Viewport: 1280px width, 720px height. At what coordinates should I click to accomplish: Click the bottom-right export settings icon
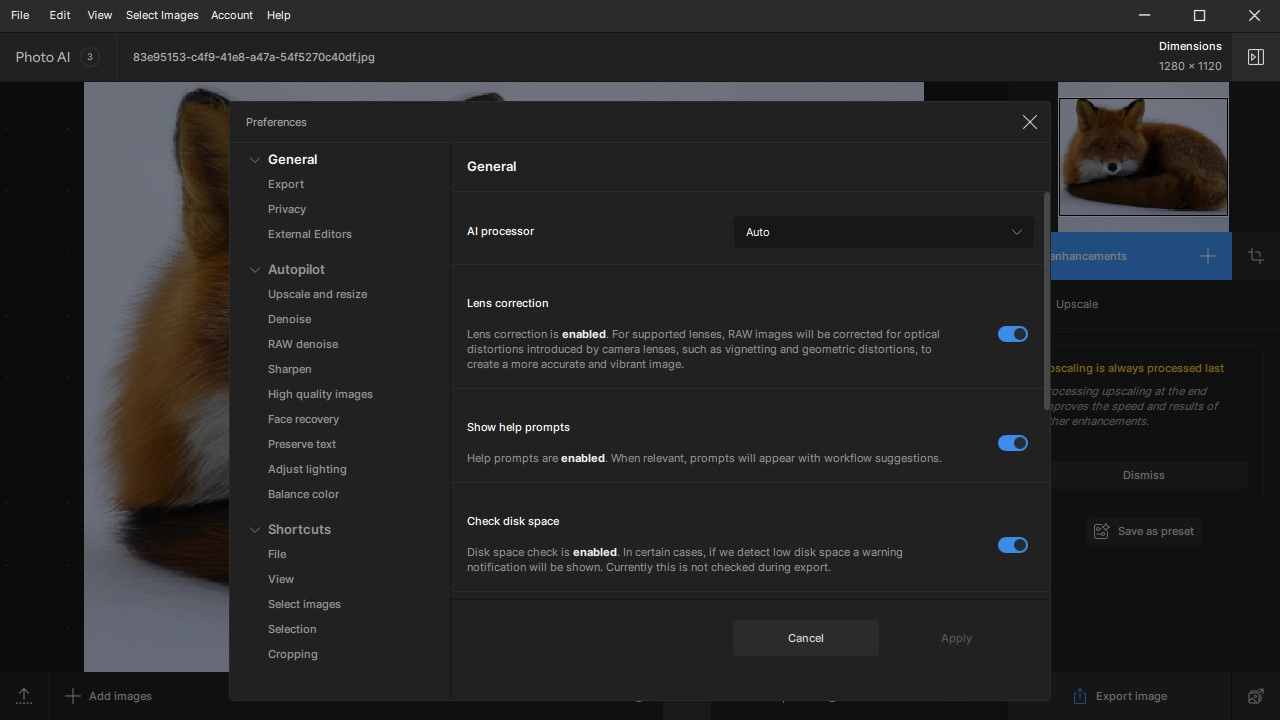(x=1256, y=696)
